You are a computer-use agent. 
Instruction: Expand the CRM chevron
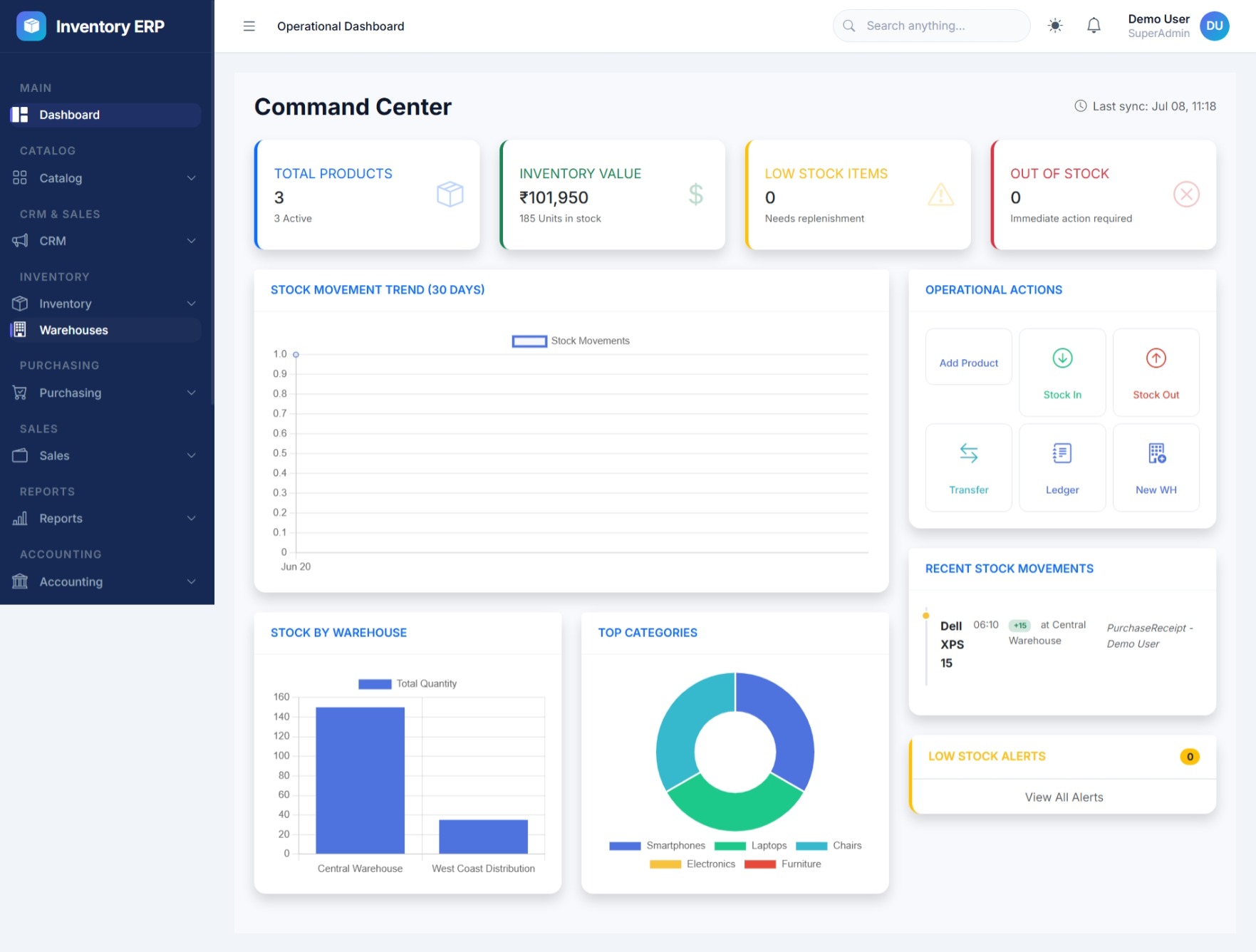coord(191,241)
